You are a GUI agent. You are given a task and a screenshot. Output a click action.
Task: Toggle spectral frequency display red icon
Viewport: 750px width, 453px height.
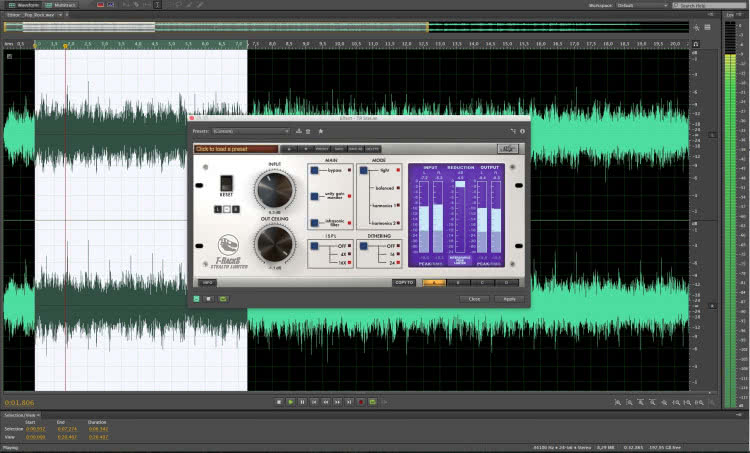click(x=100, y=5)
